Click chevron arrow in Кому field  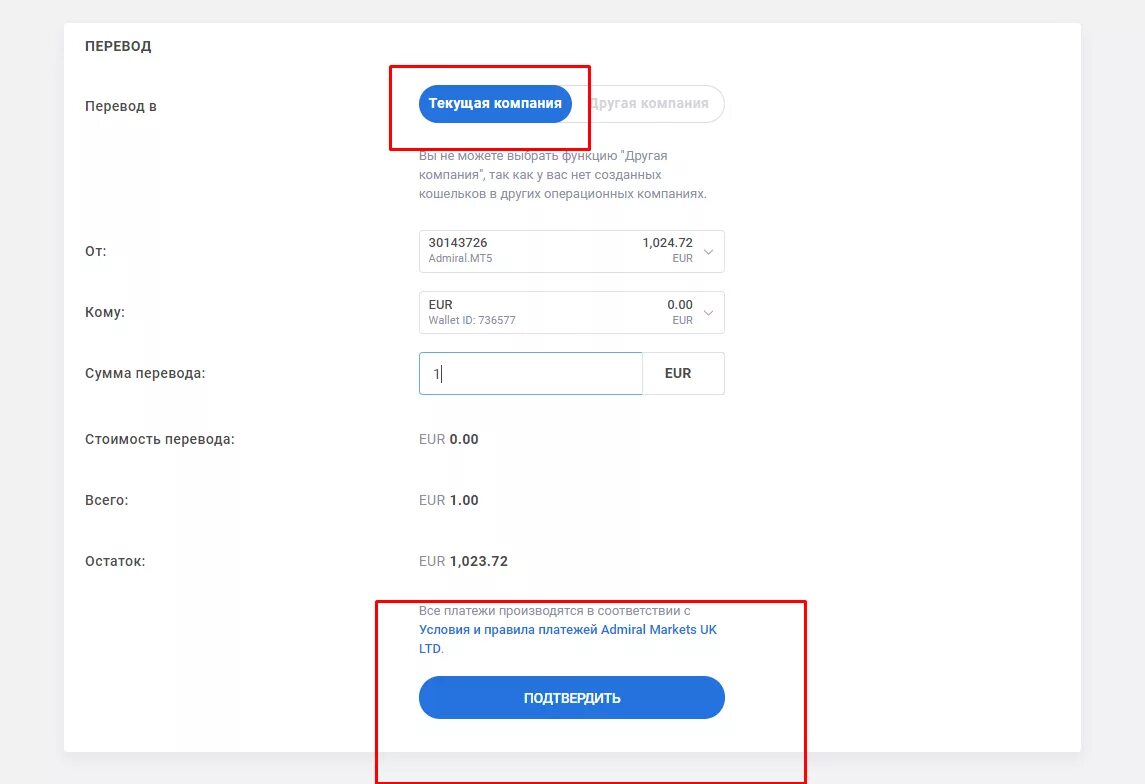(x=709, y=313)
